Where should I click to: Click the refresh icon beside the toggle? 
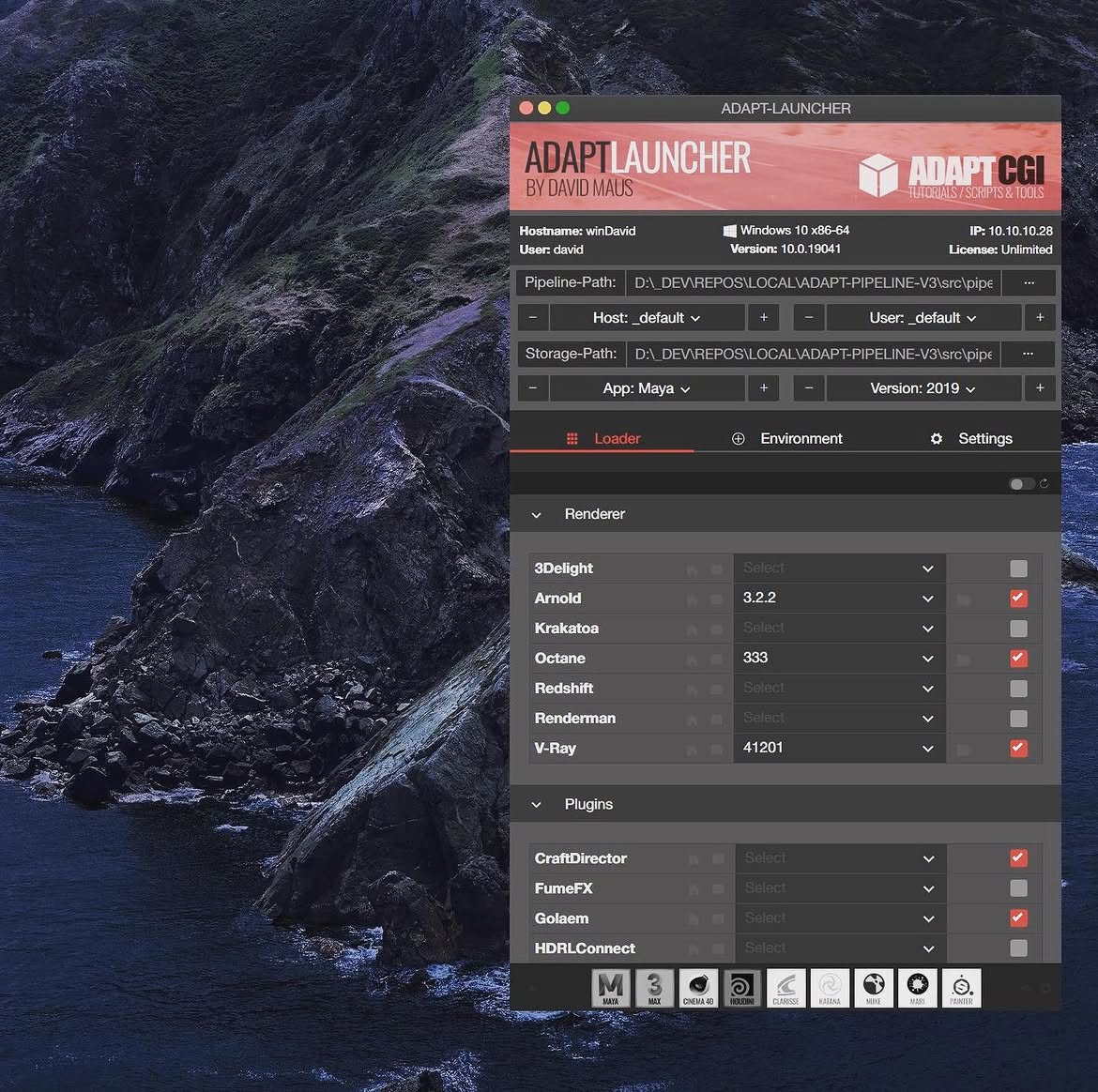click(x=1044, y=484)
